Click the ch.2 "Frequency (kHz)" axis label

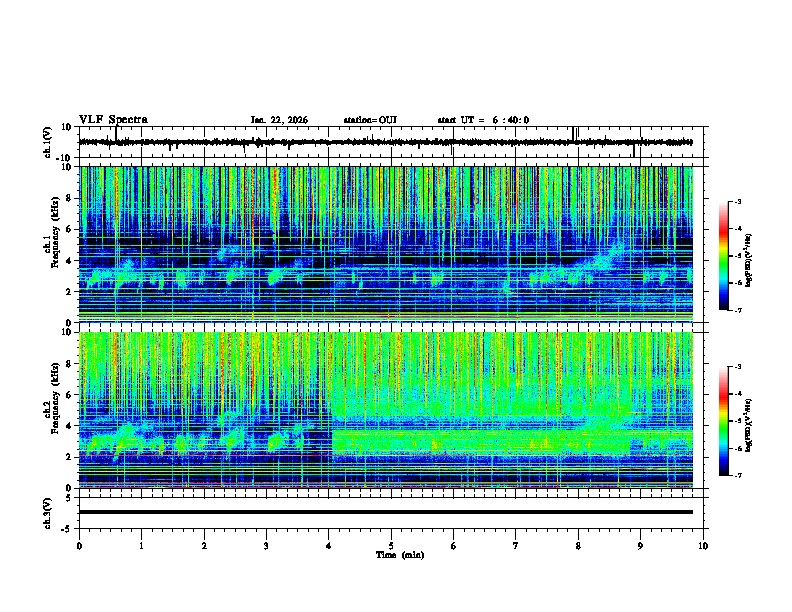click(55, 398)
